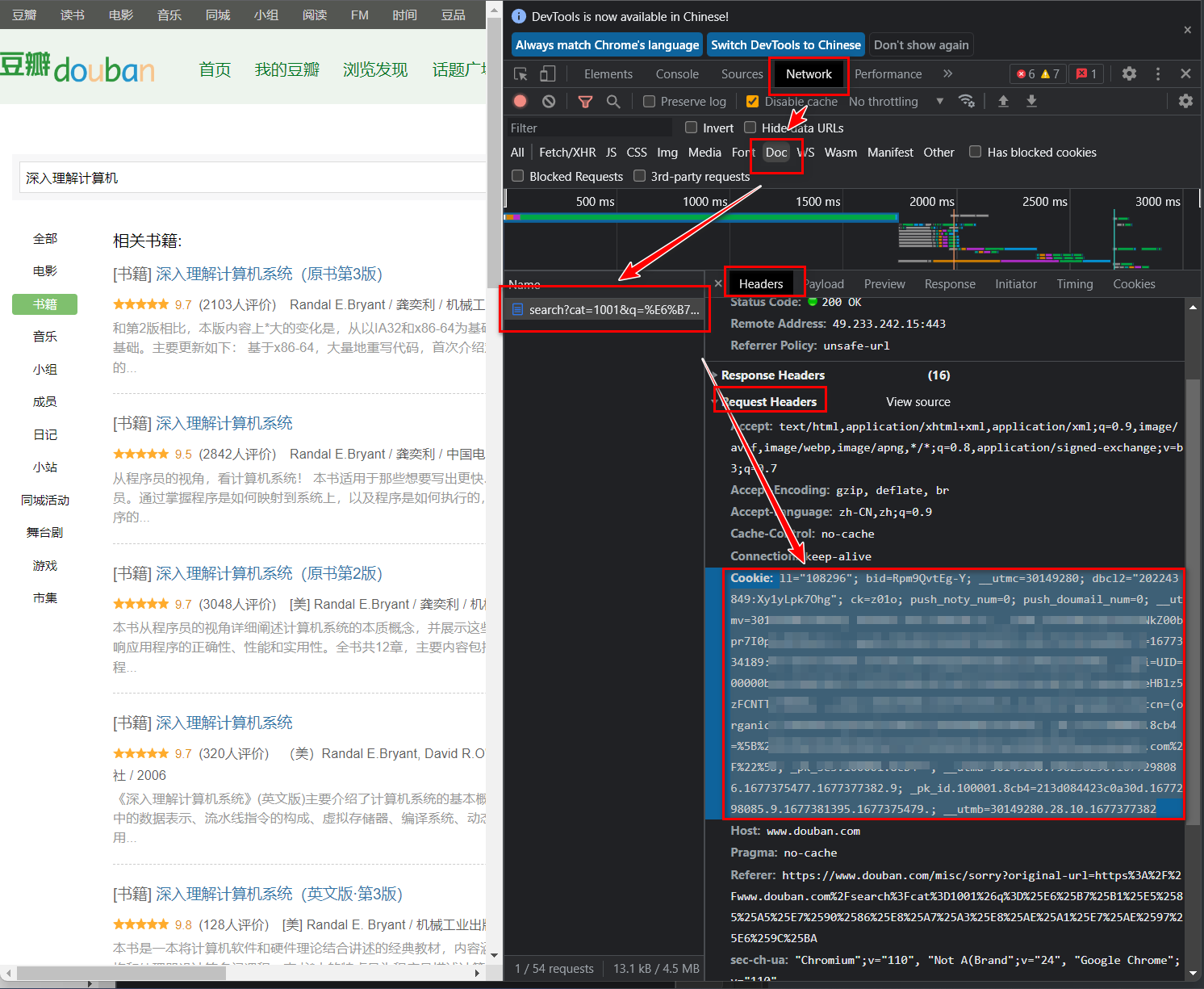Clear the network log

tap(549, 101)
